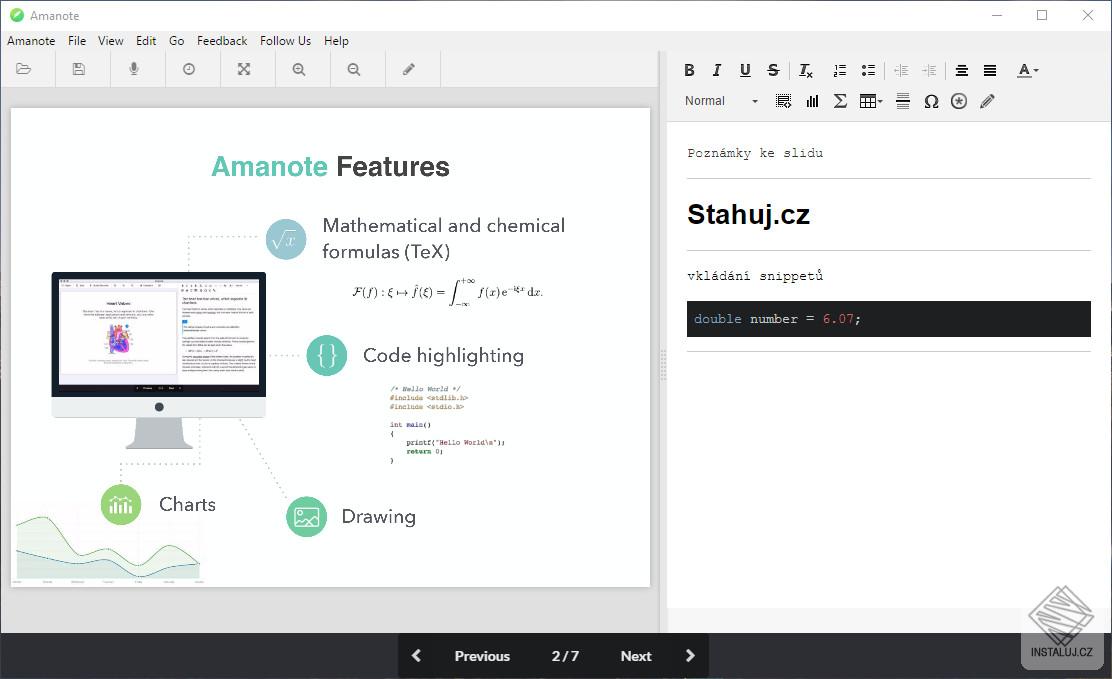Decrease indent in the notes editor
Viewport: 1112px width, 679px height.
point(901,70)
